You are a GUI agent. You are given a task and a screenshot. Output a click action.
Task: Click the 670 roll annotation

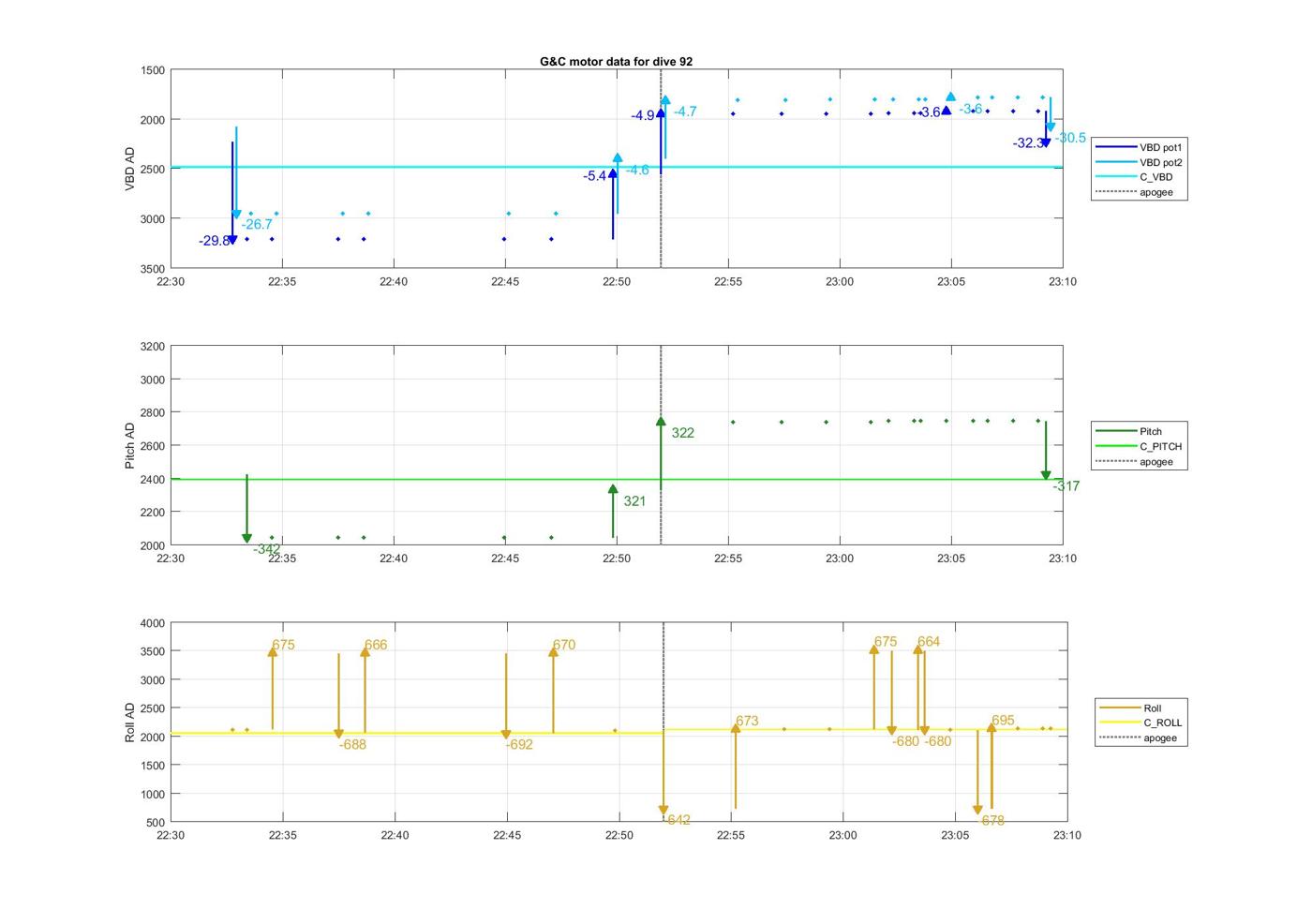(564, 645)
